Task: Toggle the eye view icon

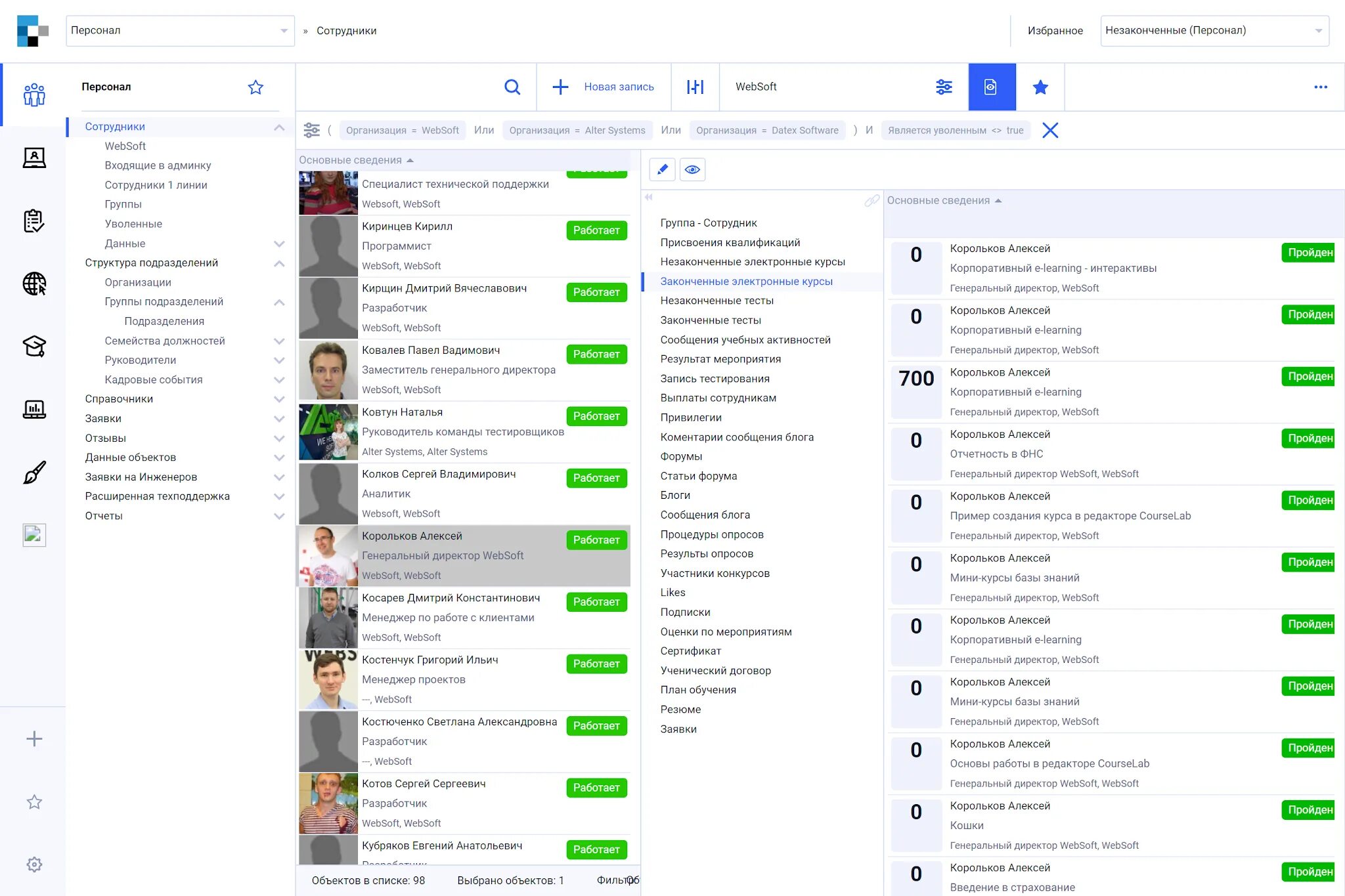Action: 692,169
